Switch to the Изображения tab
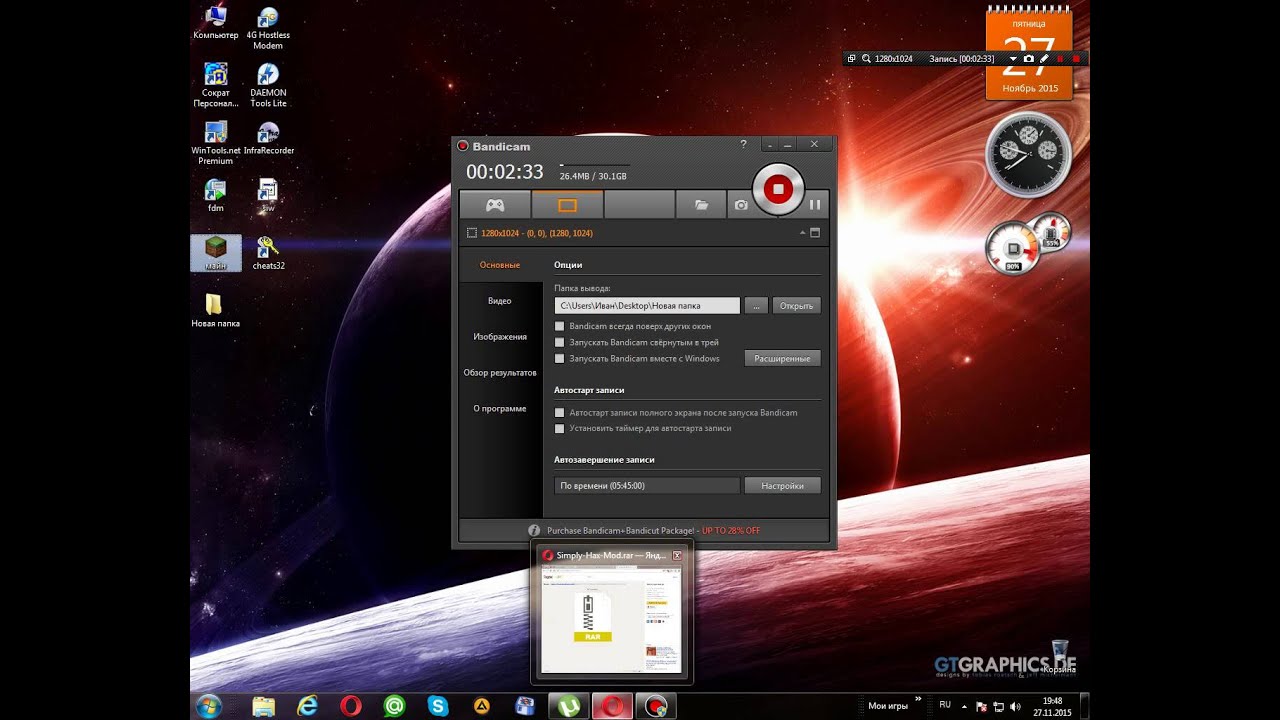The width and height of the screenshot is (1280, 720). click(x=500, y=337)
